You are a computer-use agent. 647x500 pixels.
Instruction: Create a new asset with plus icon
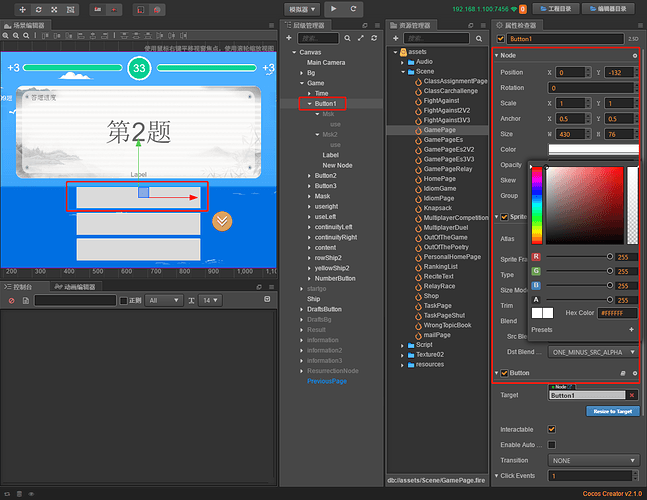[395, 38]
